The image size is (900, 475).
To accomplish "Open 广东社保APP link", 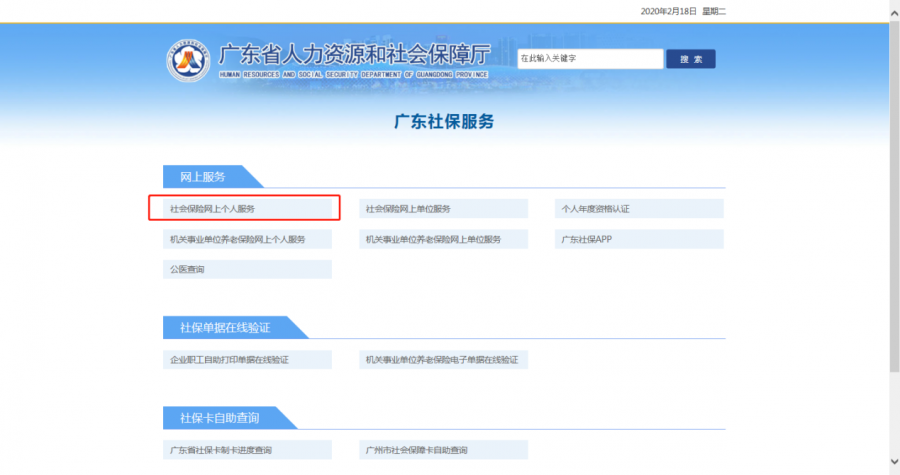I will tap(639, 239).
